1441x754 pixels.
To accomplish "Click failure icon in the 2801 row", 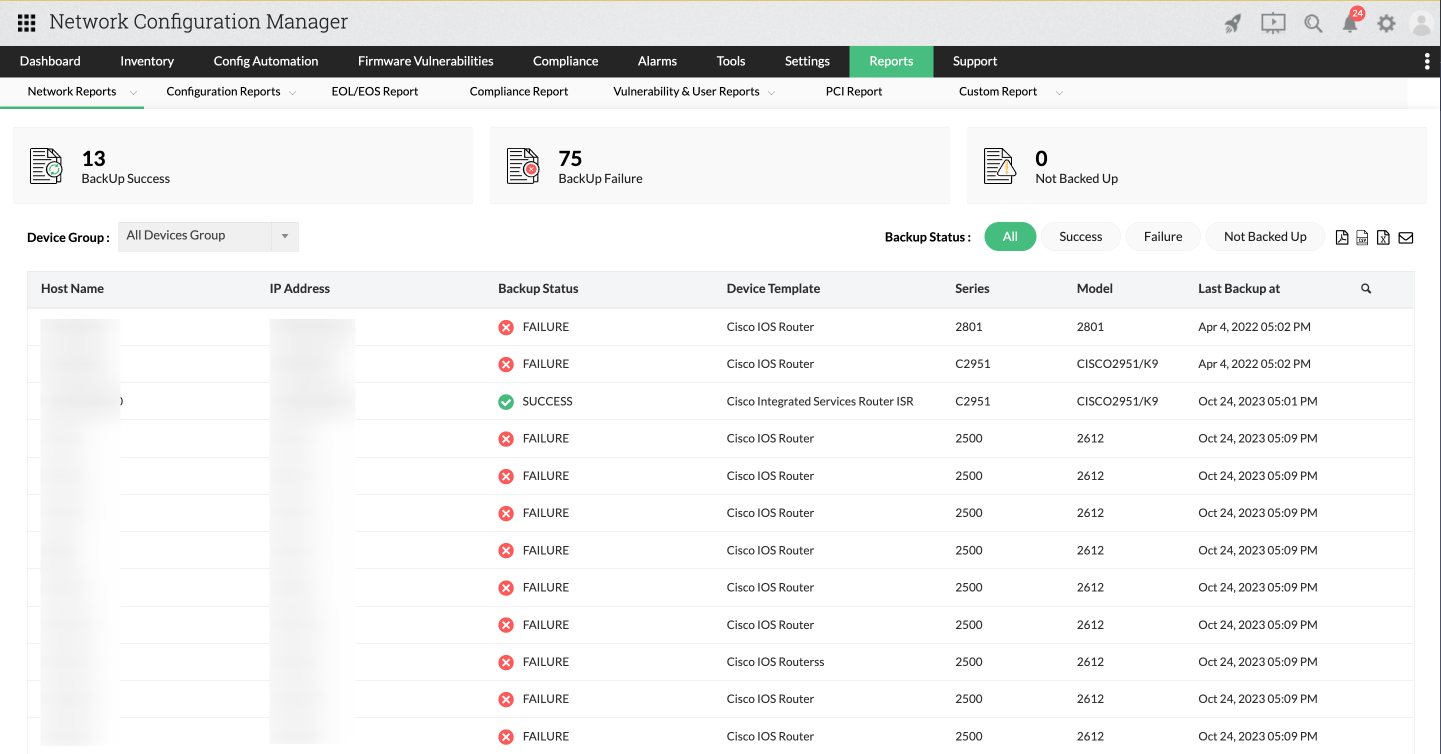I will coord(506,327).
